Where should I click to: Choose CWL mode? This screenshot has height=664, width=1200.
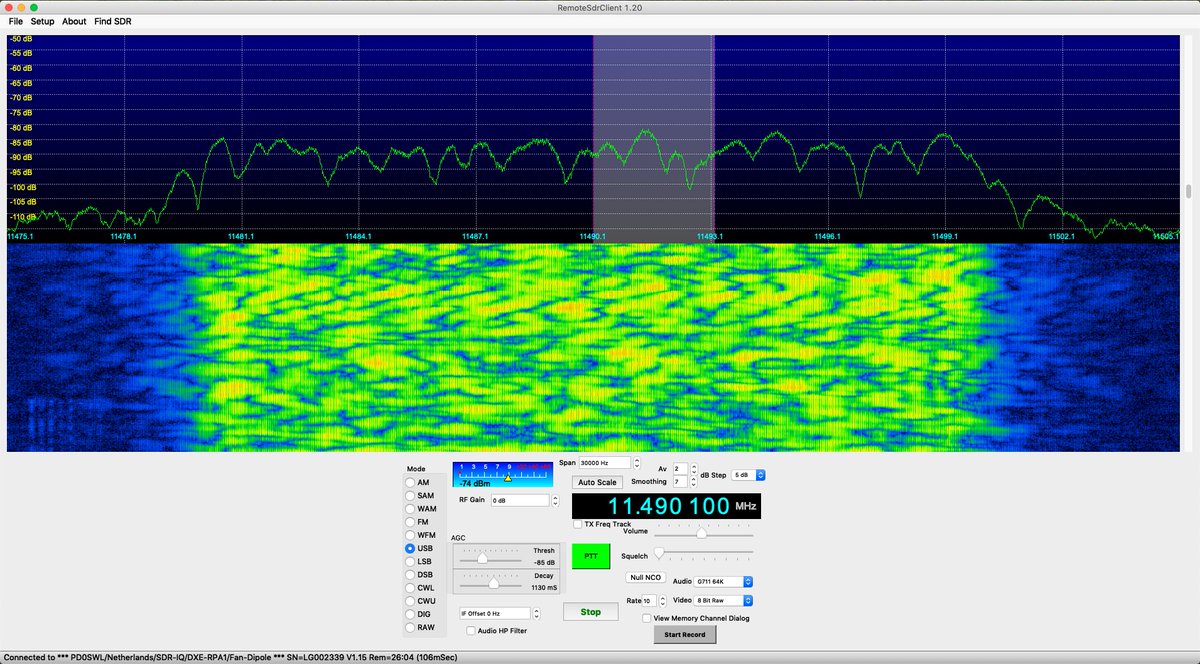[410, 588]
